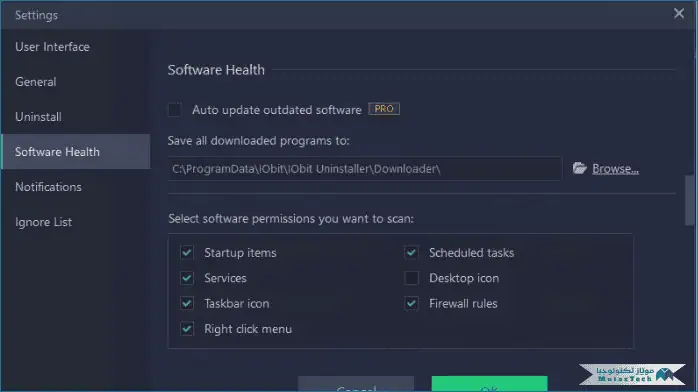Image resolution: width=698 pixels, height=392 pixels.
Task: Uncheck Scheduled tasks checkbox
Action: [x=412, y=253]
